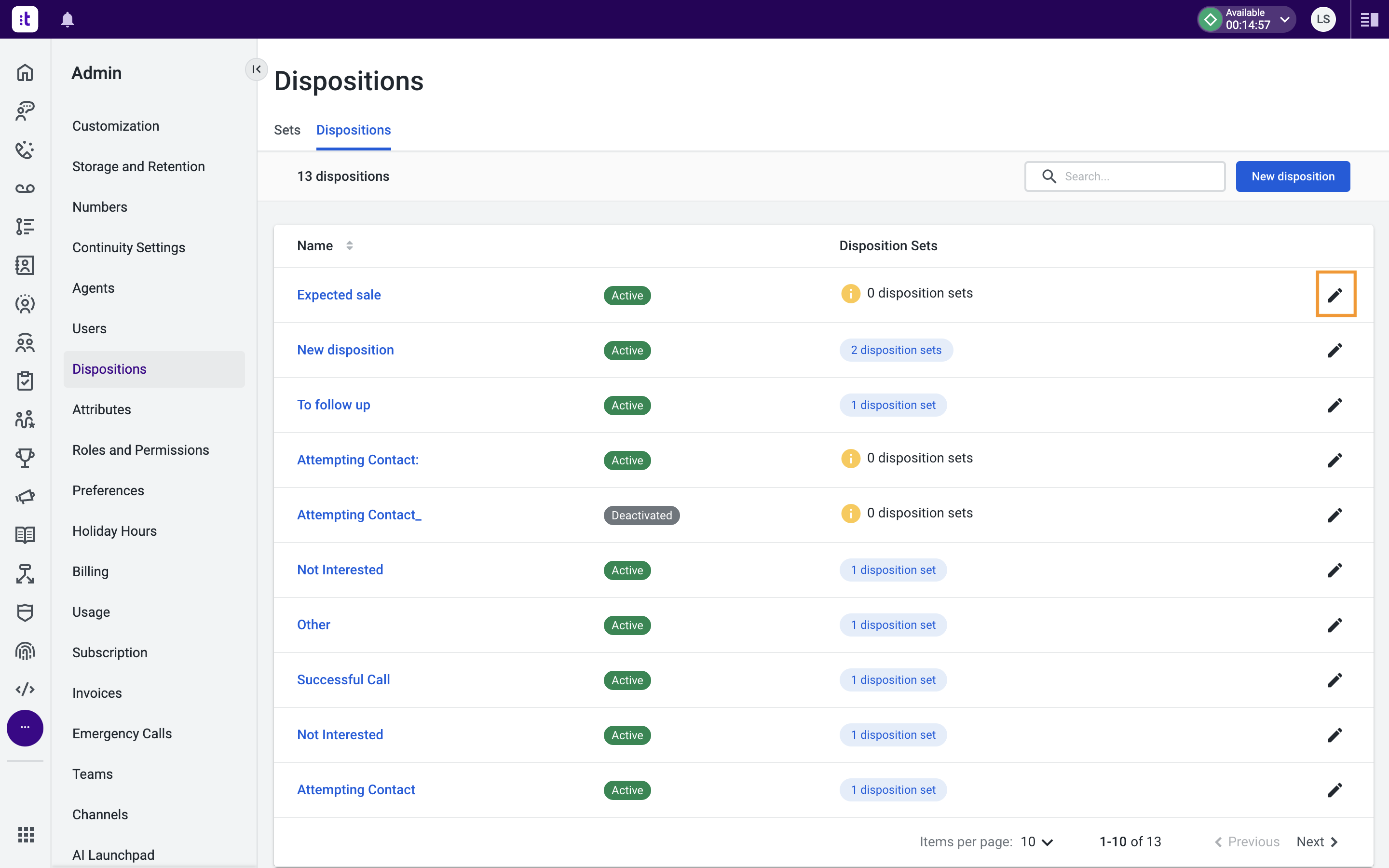Collapse the Admin panel with the chevron button

coord(257,69)
